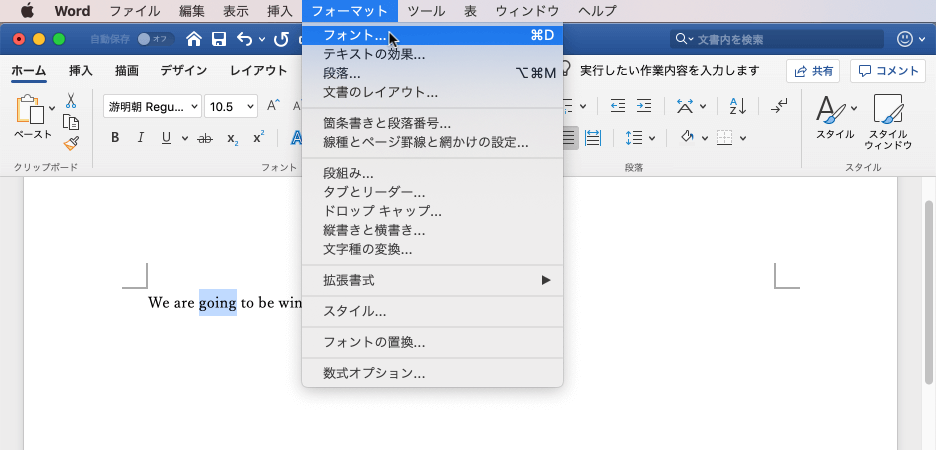Open the Style Window (スタイル ウィンドウ)
The image size is (936, 450).
[x=888, y=122]
